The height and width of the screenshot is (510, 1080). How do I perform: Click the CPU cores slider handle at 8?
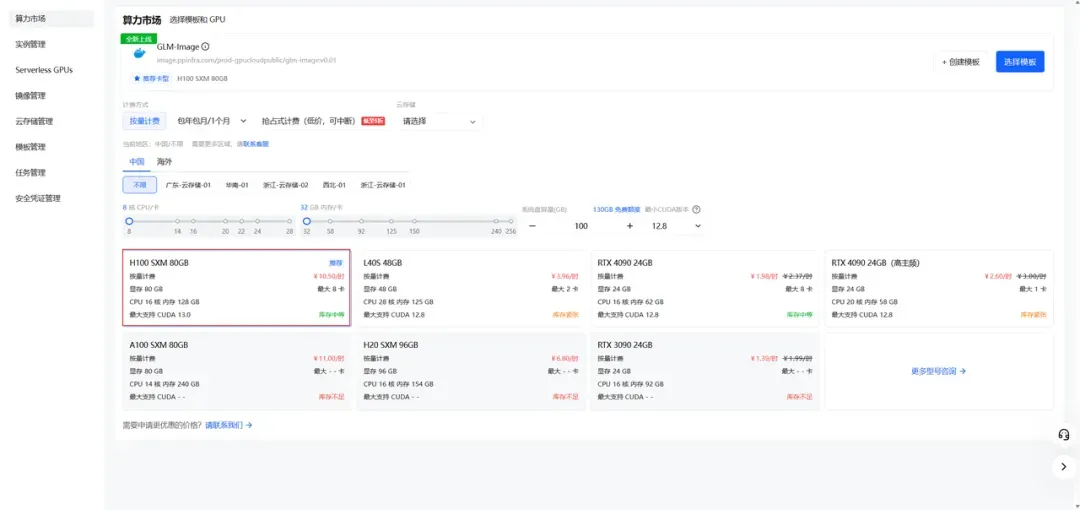(x=129, y=221)
